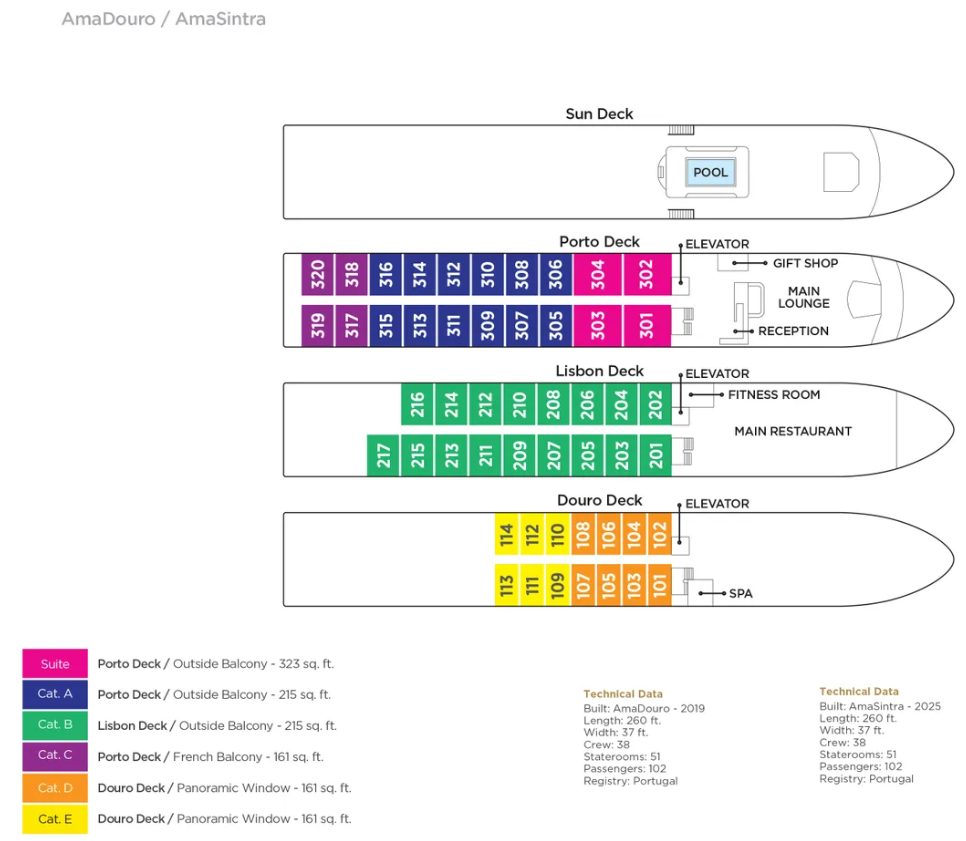The height and width of the screenshot is (841, 966).
Task: Click cabin 110
Action: click(558, 534)
